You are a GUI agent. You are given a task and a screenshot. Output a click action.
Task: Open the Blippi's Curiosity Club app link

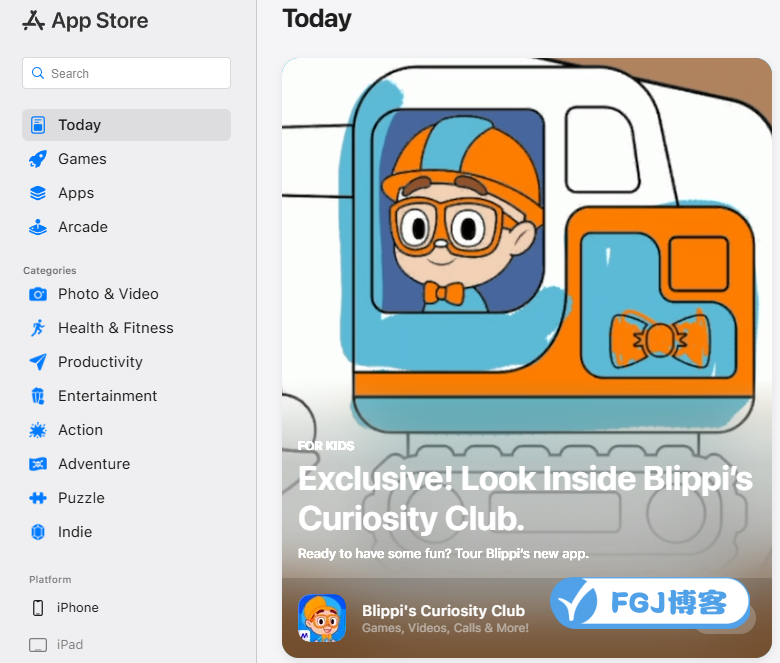coord(444,610)
